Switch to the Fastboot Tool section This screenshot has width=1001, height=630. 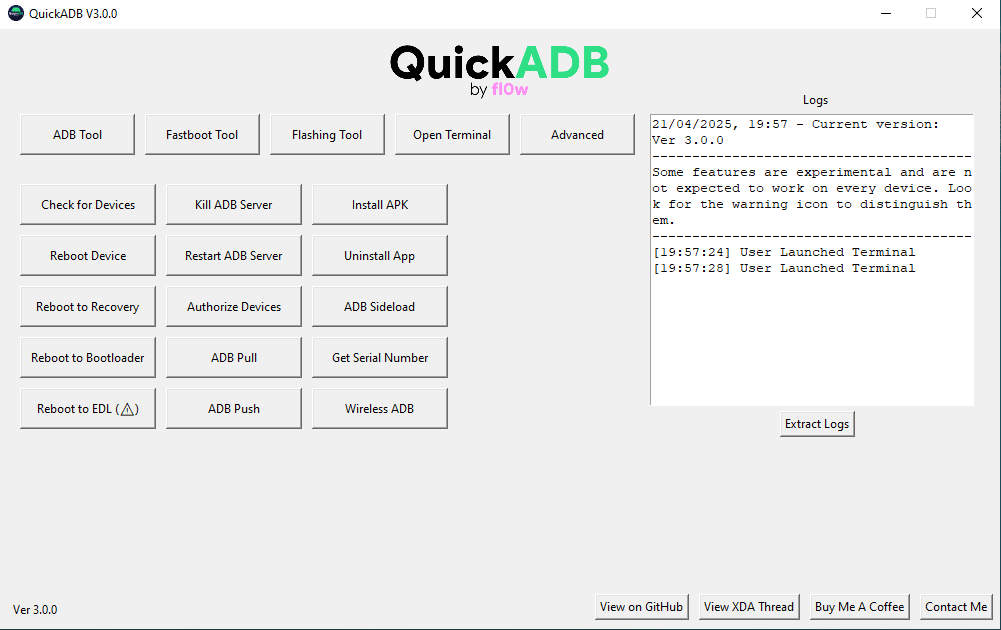click(x=202, y=133)
